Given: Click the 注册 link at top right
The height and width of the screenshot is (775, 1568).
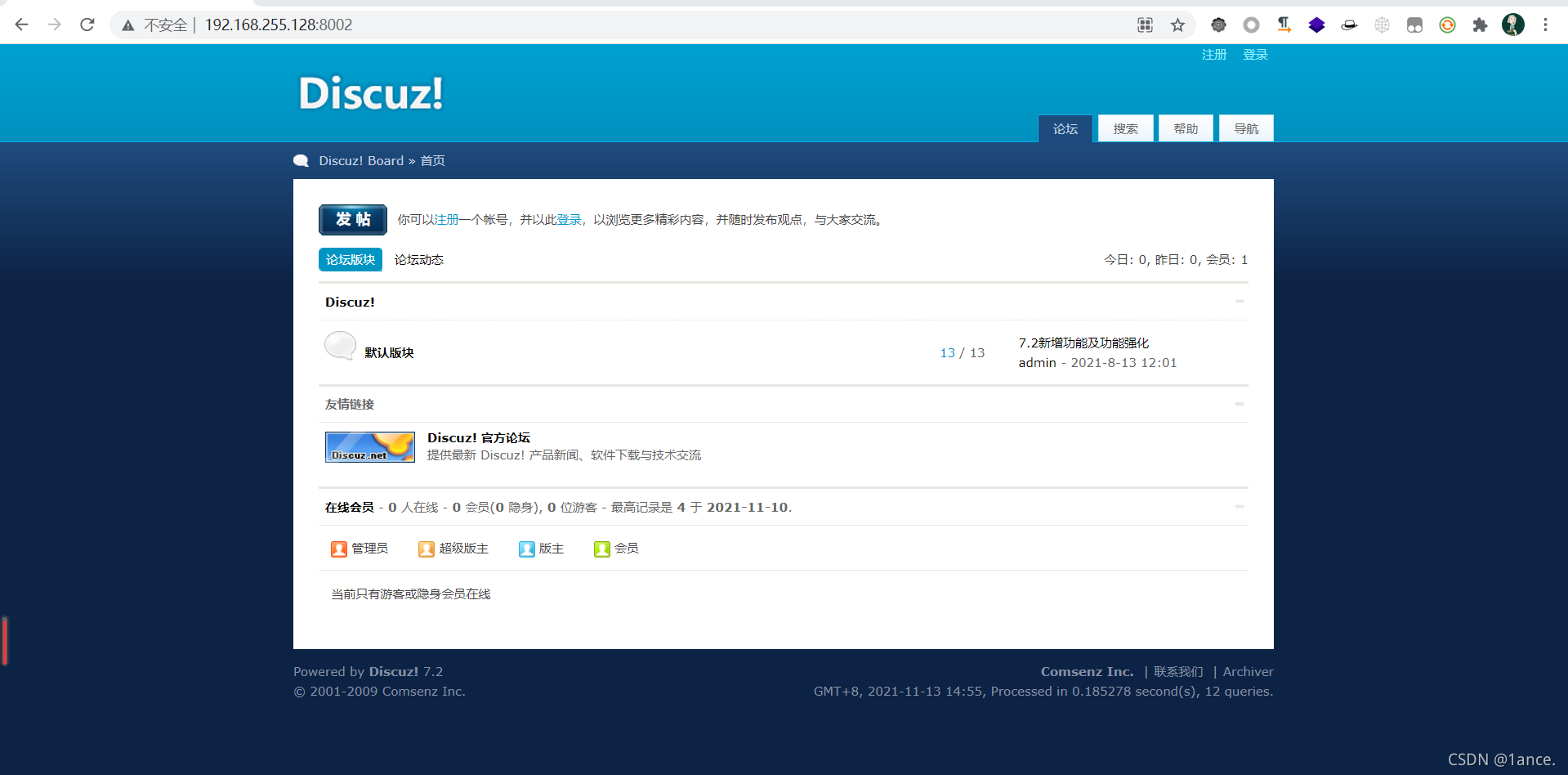Looking at the screenshot, I should [x=1214, y=55].
